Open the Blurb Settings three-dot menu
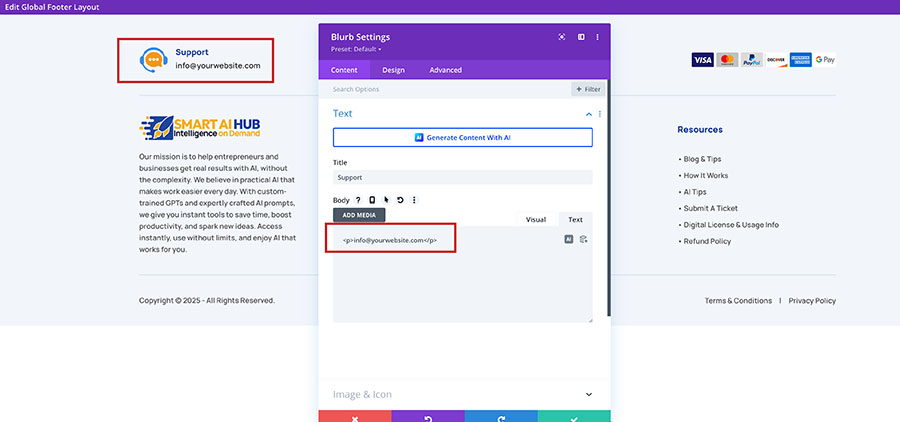 (597, 37)
